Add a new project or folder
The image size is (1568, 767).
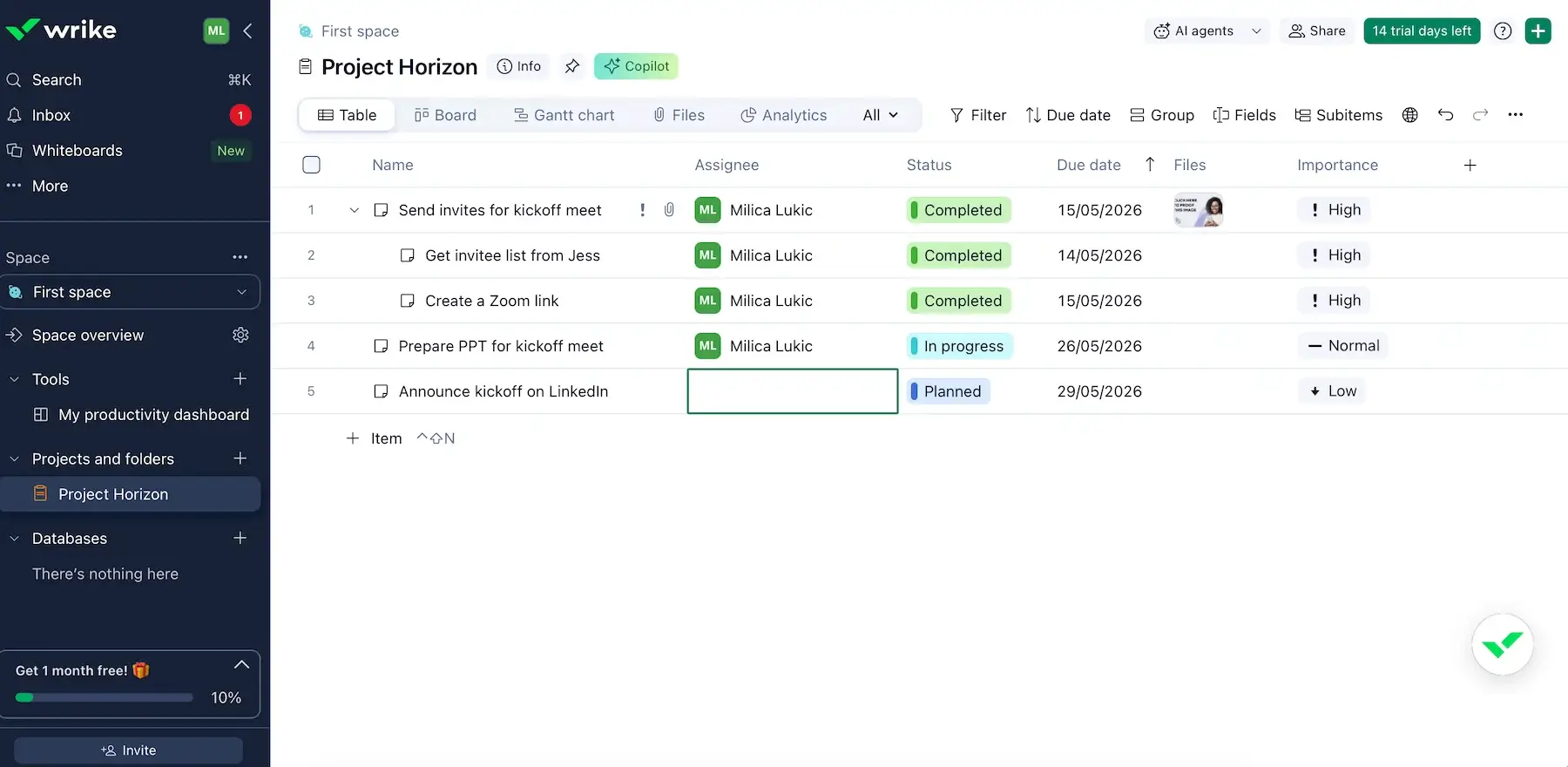point(240,458)
